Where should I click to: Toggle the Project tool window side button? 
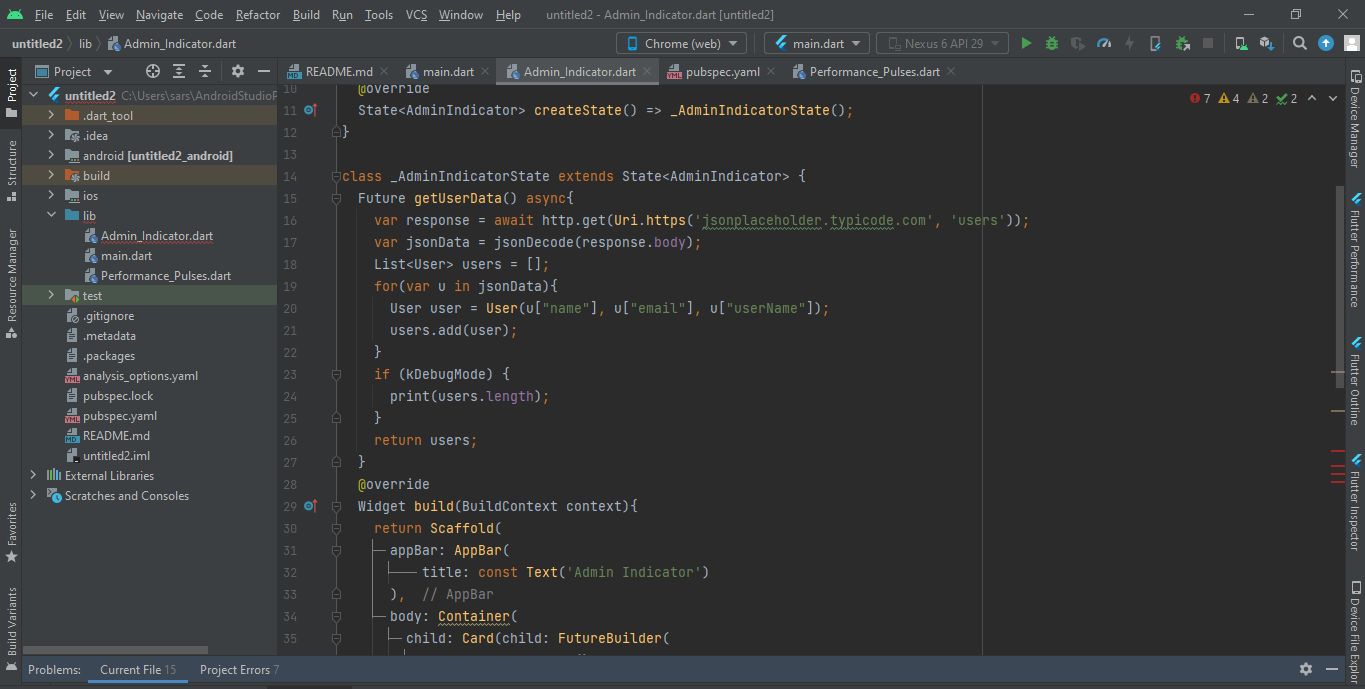pyautogui.click(x=11, y=92)
